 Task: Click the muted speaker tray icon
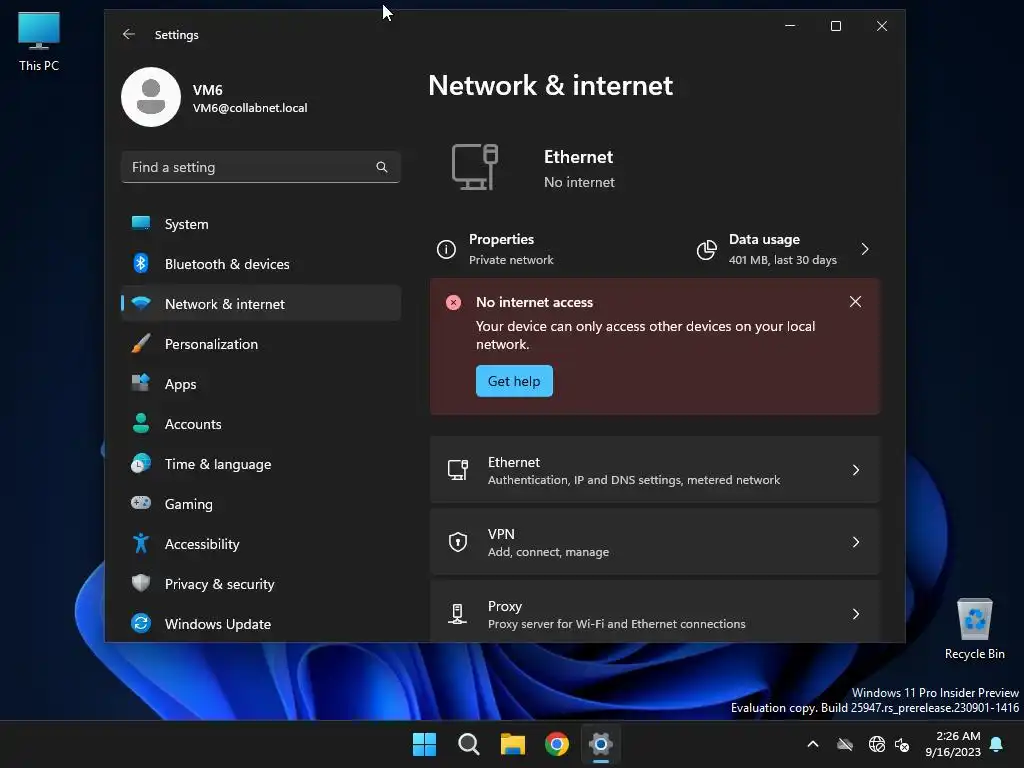[x=902, y=744]
